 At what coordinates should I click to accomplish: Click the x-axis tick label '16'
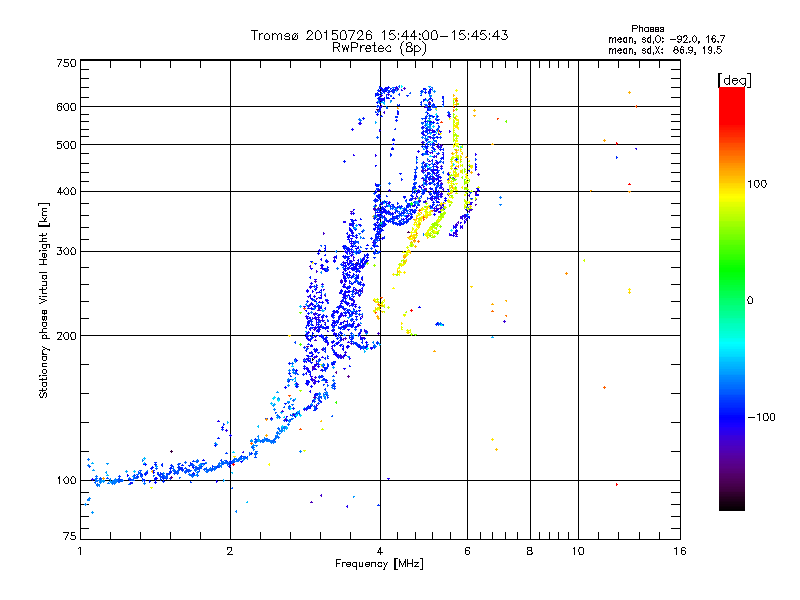pyautogui.click(x=680, y=551)
